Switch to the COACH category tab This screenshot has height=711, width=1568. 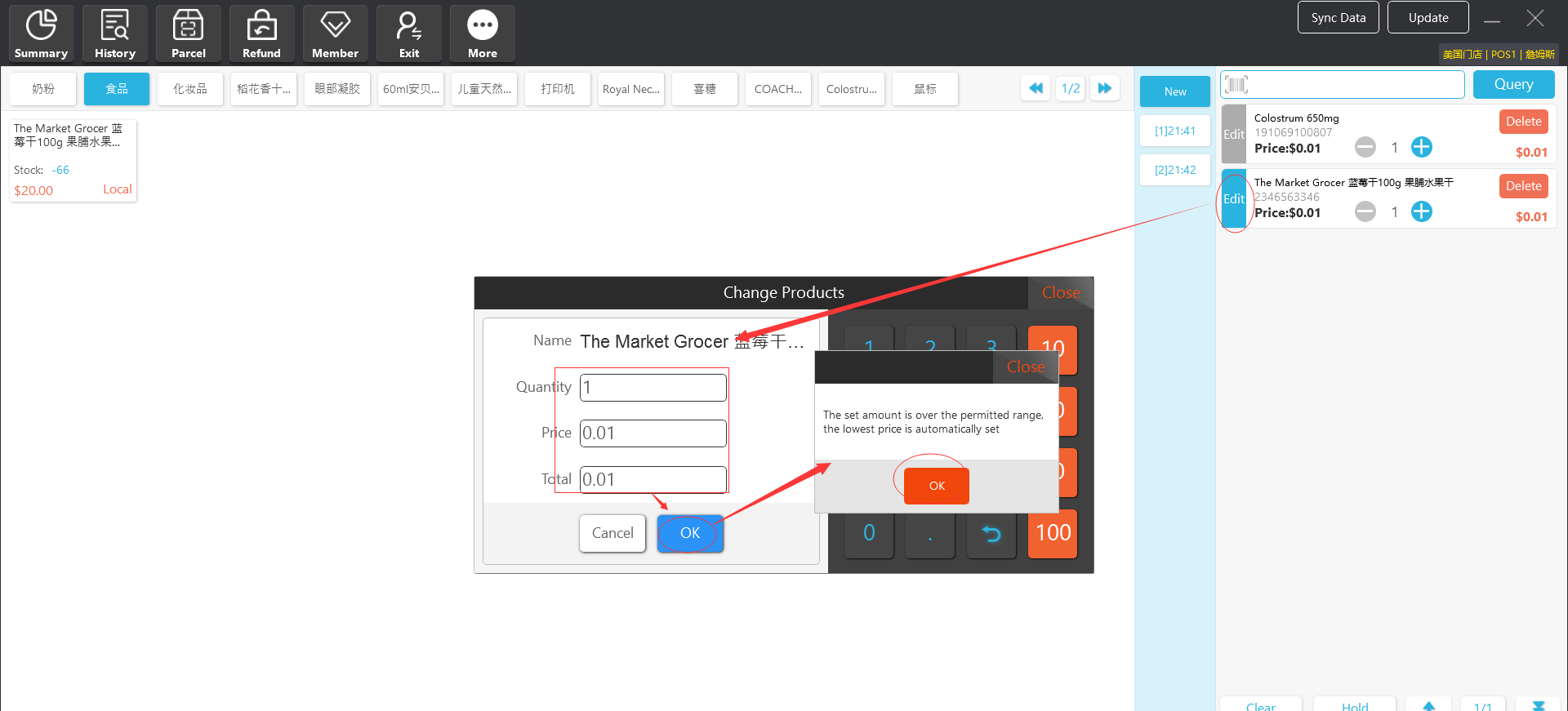tap(777, 89)
